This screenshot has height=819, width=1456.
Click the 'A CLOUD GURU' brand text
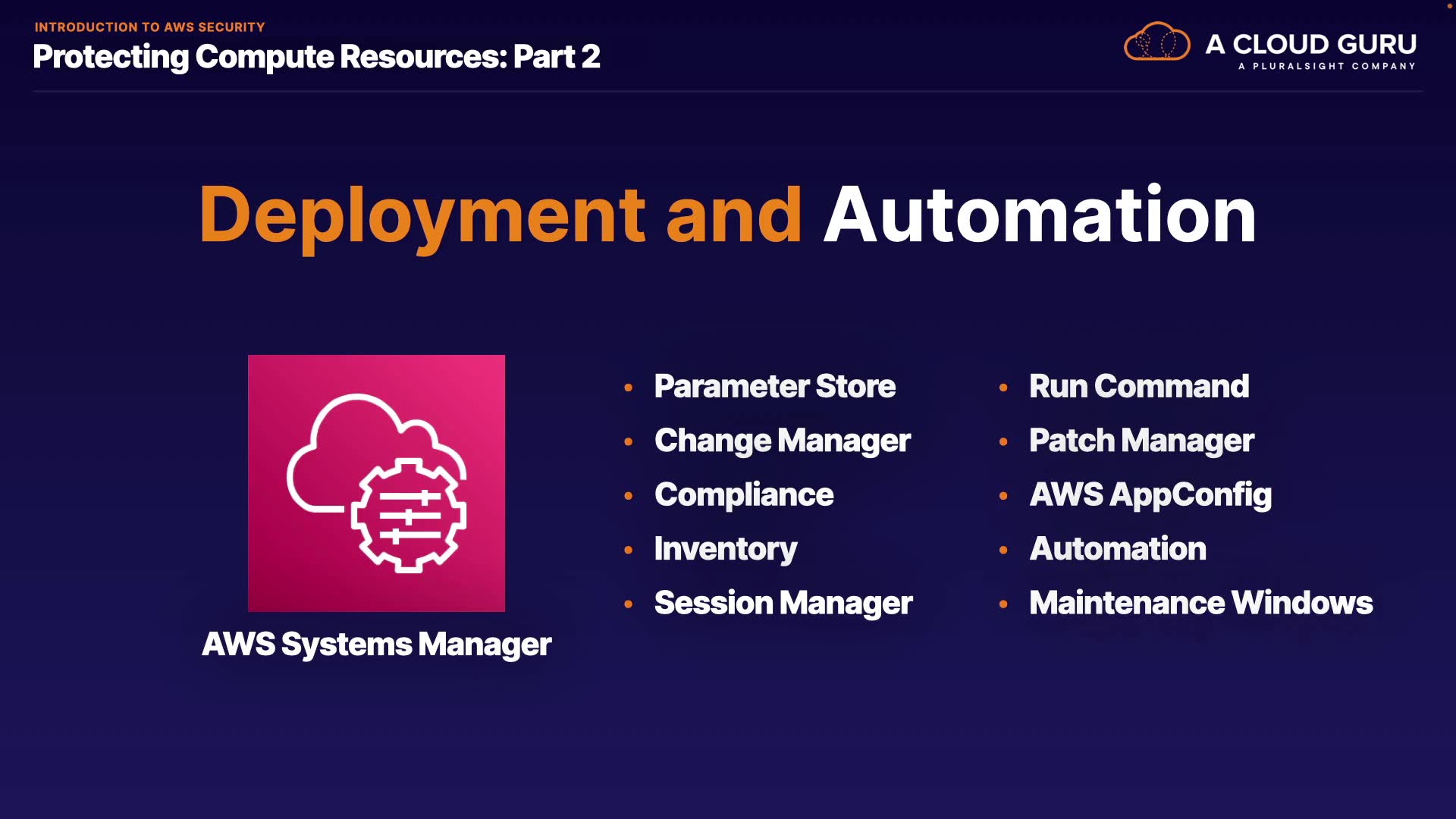tap(1310, 44)
